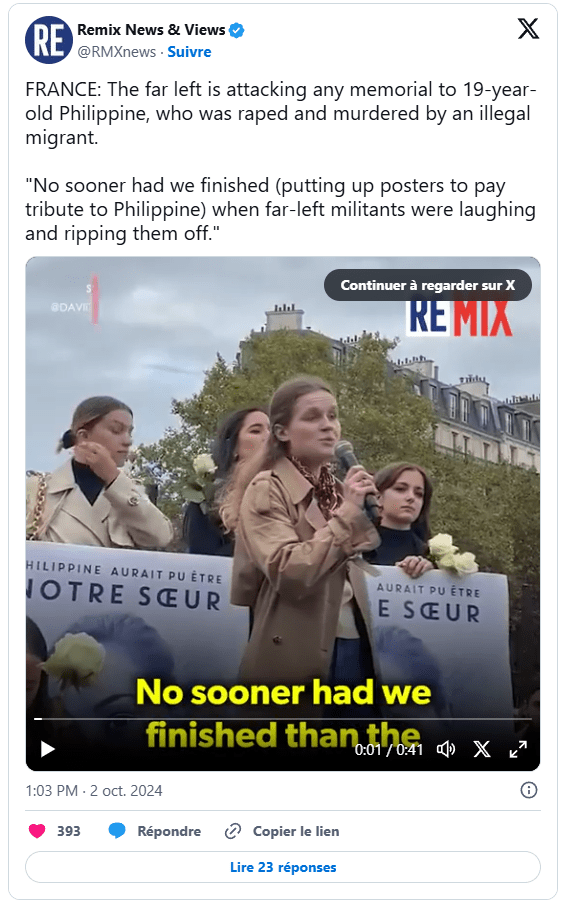562x907 pixels.
Task: Seek along the video progress bar
Action: click(x=283, y=719)
